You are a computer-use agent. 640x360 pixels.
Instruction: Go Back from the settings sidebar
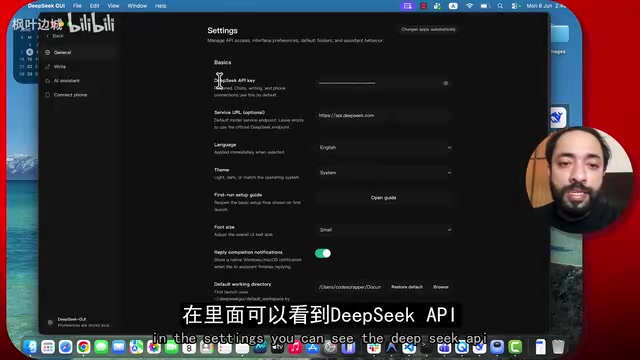55,36
